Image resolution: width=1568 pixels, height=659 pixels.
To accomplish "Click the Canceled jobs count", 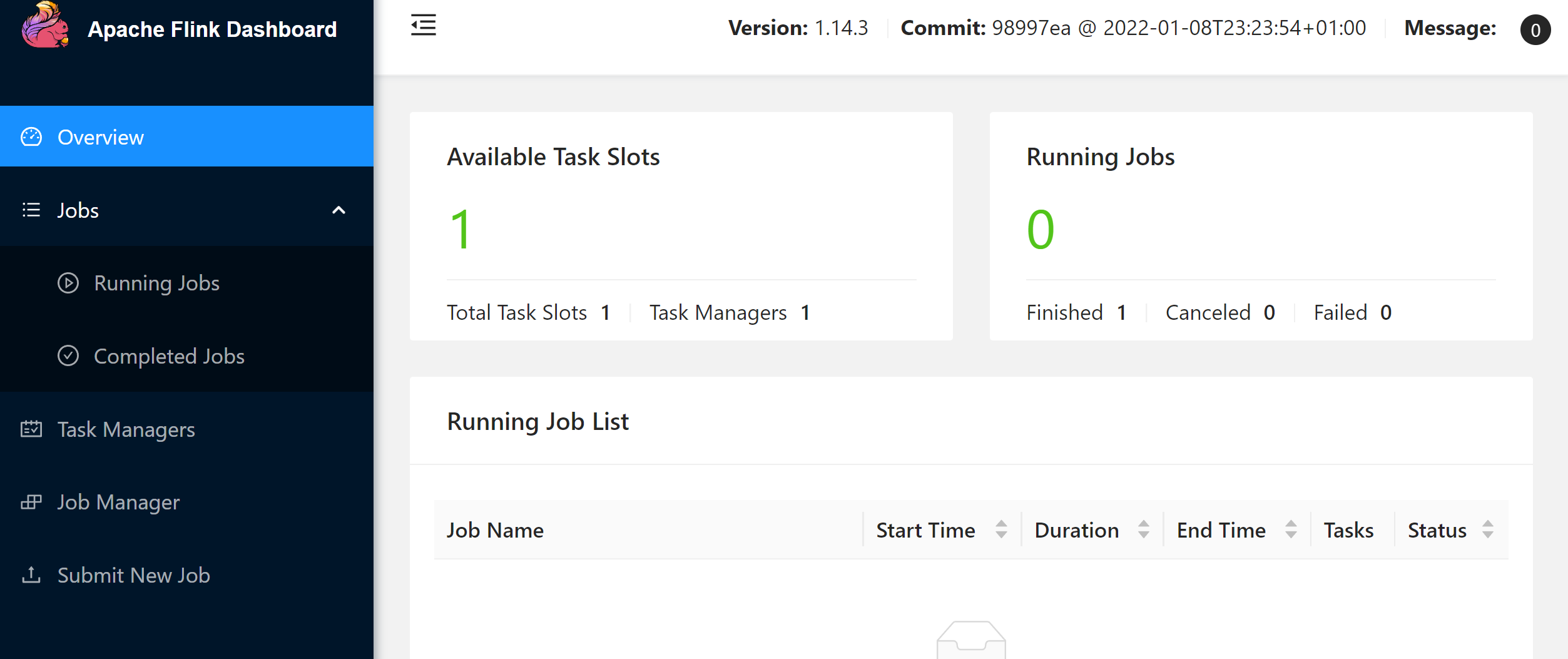I will (1269, 312).
